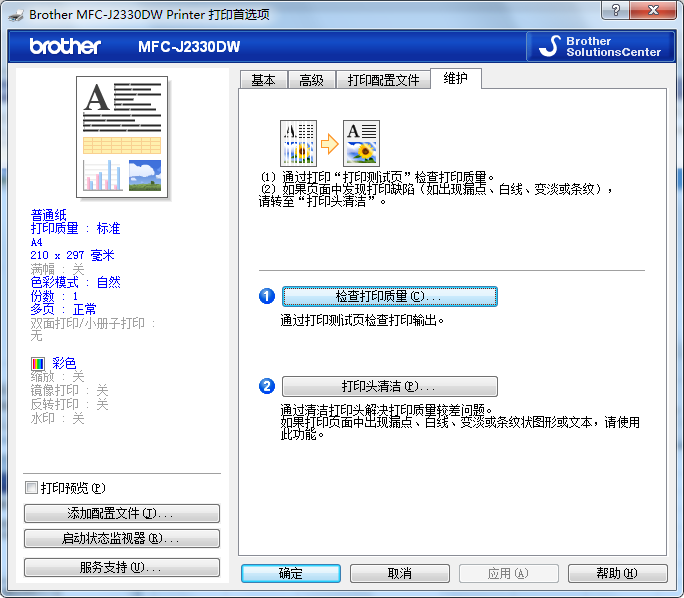Click the 彩色 color mode icon
The width and height of the screenshot is (684, 598).
(x=38, y=363)
